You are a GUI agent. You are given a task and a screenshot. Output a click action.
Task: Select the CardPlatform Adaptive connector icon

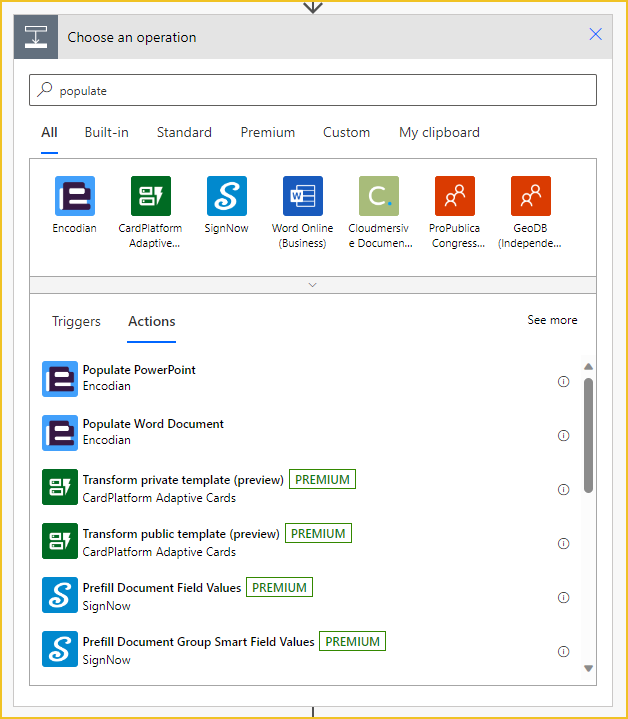tap(151, 196)
